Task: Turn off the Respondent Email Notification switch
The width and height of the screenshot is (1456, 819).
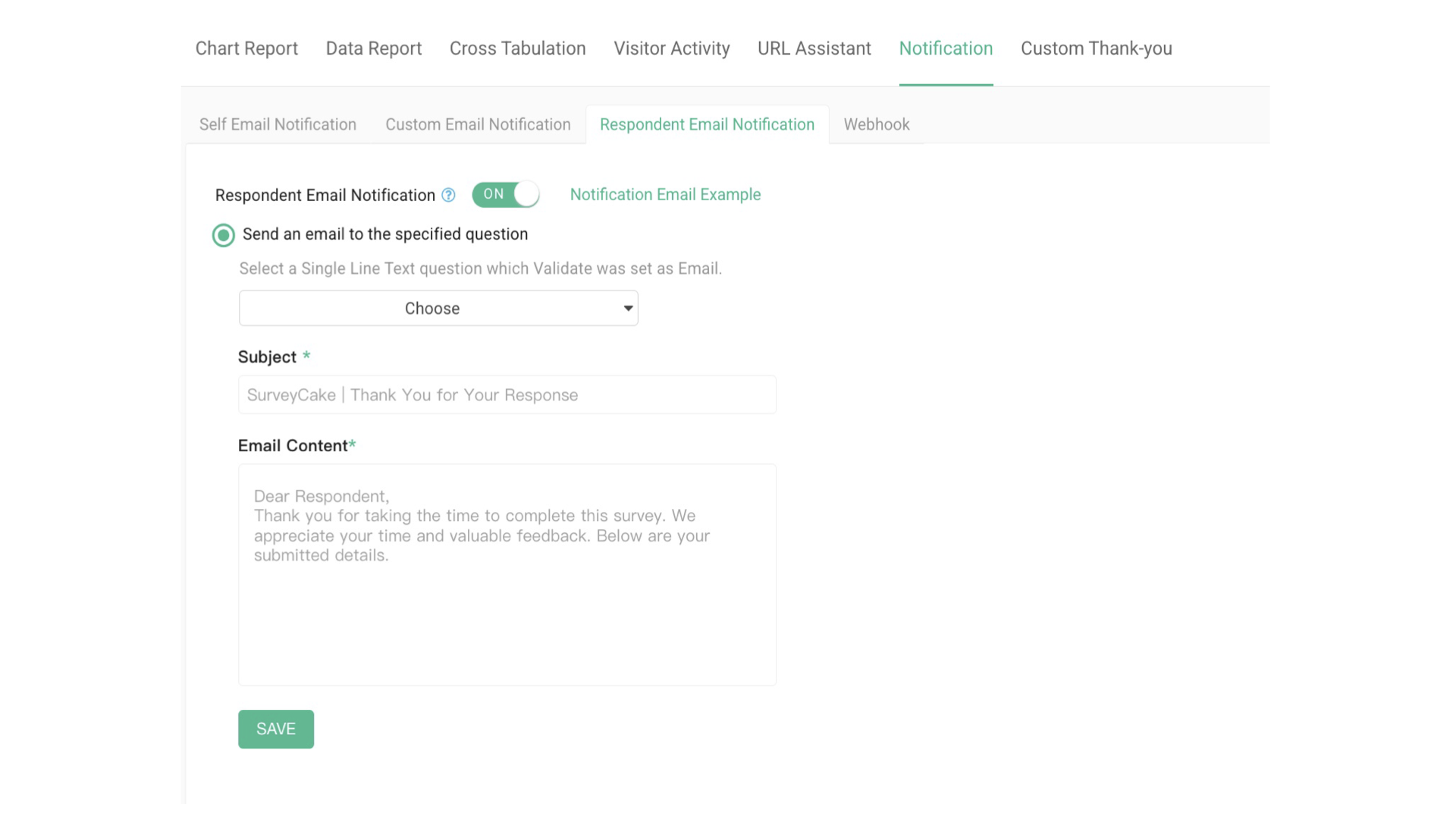Action: (x=505, y=194)
